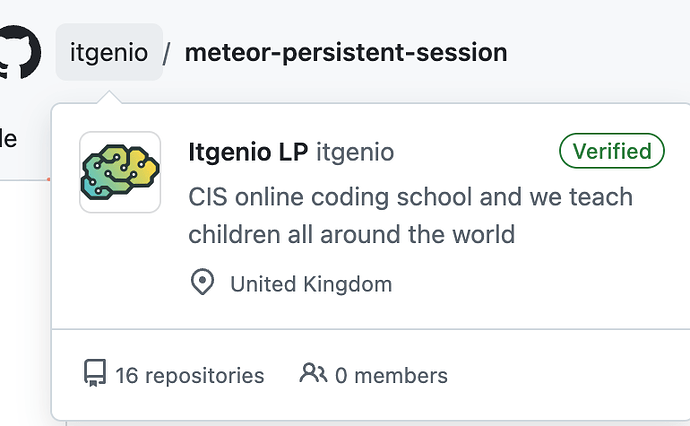Click the Itgenio brain logo avatar
690x426 pixels.
pyautogui.click(x=120, y=172)
